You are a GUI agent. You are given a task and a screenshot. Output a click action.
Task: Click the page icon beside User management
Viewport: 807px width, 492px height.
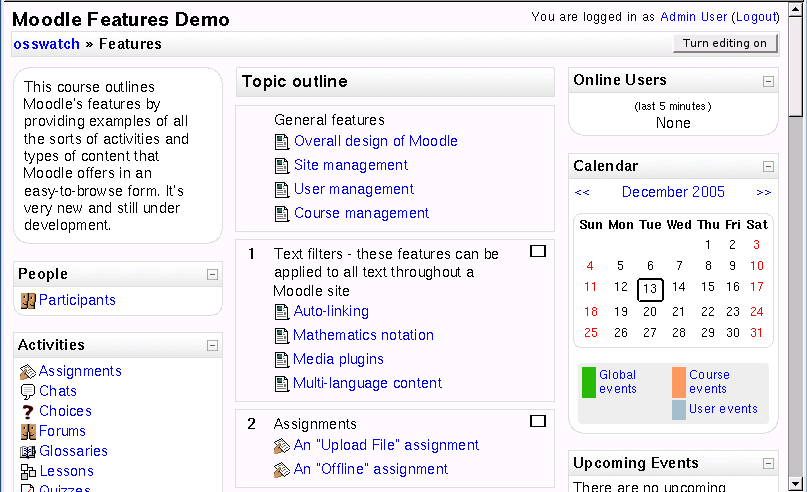point(282,190)
